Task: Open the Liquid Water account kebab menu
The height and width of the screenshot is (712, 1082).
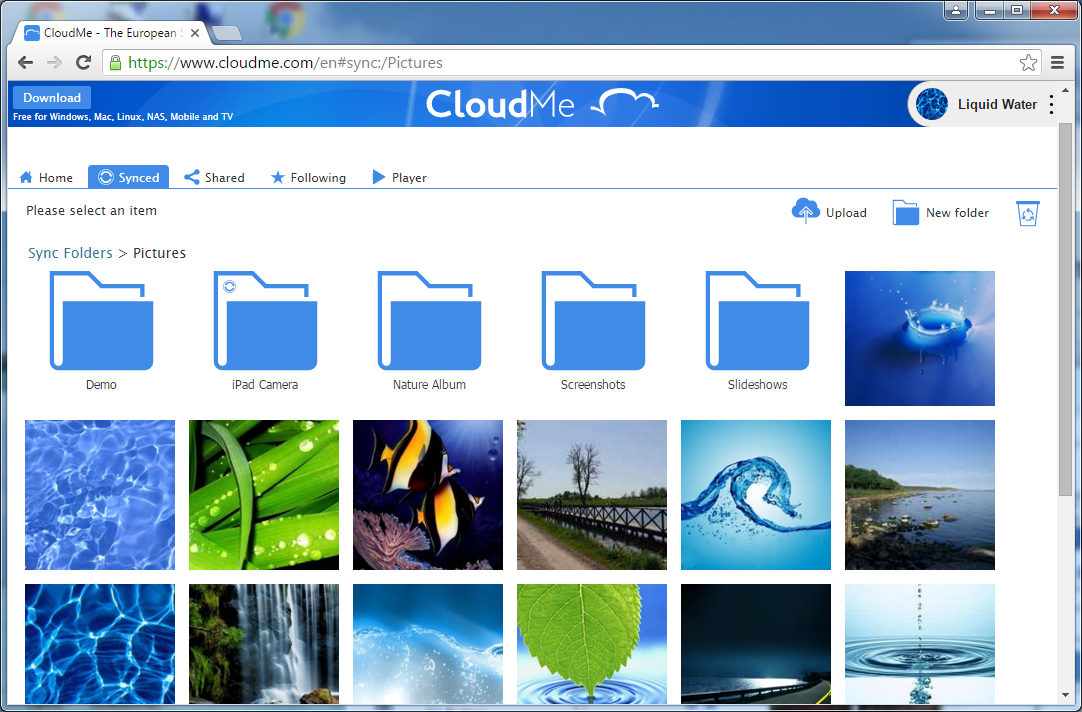Action: 1051,103
